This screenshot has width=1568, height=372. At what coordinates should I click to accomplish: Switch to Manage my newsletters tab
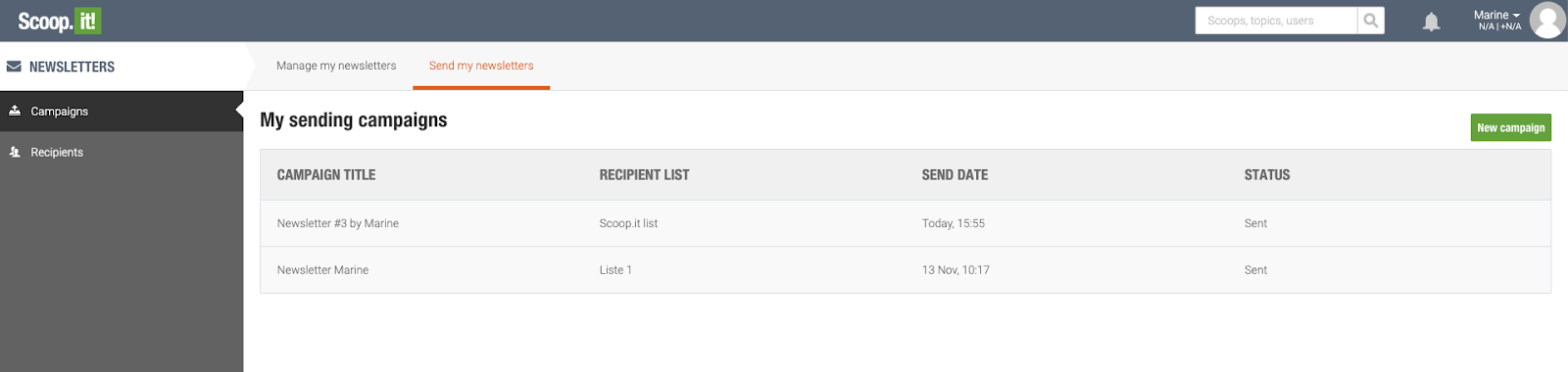[336, 66]
